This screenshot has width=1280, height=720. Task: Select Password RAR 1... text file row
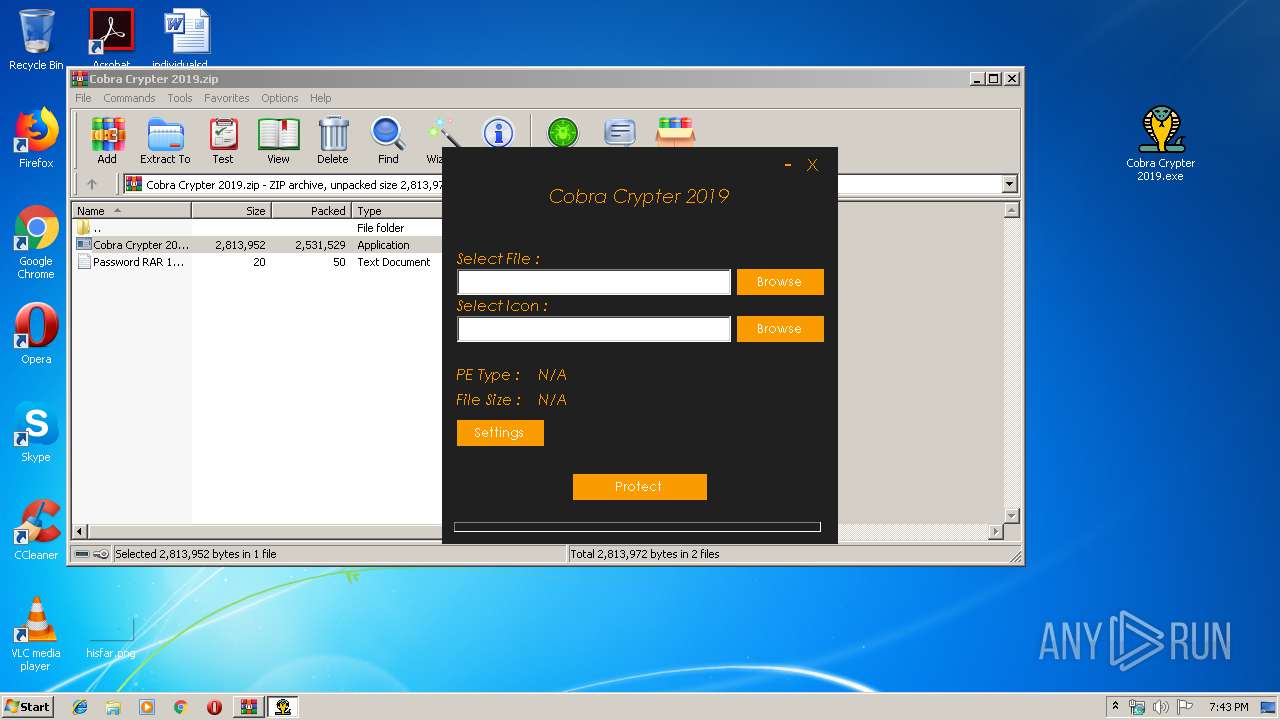click(258, 262)
